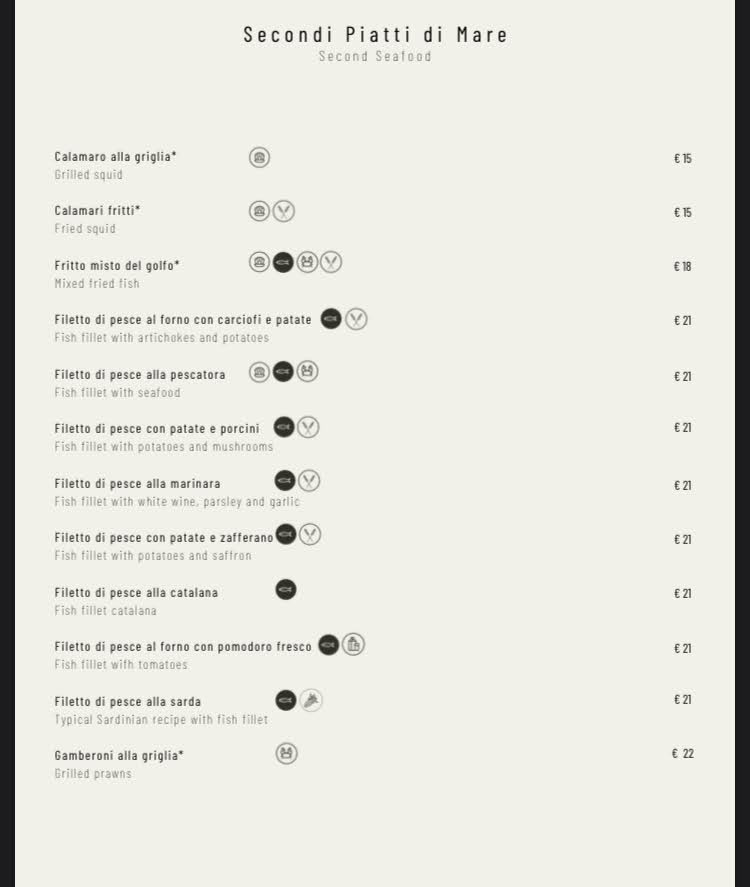Click the mollusc shell icon beside Filetto alla pescatora
This screenshot has width=750, height=887.
(x=260, y=372)
